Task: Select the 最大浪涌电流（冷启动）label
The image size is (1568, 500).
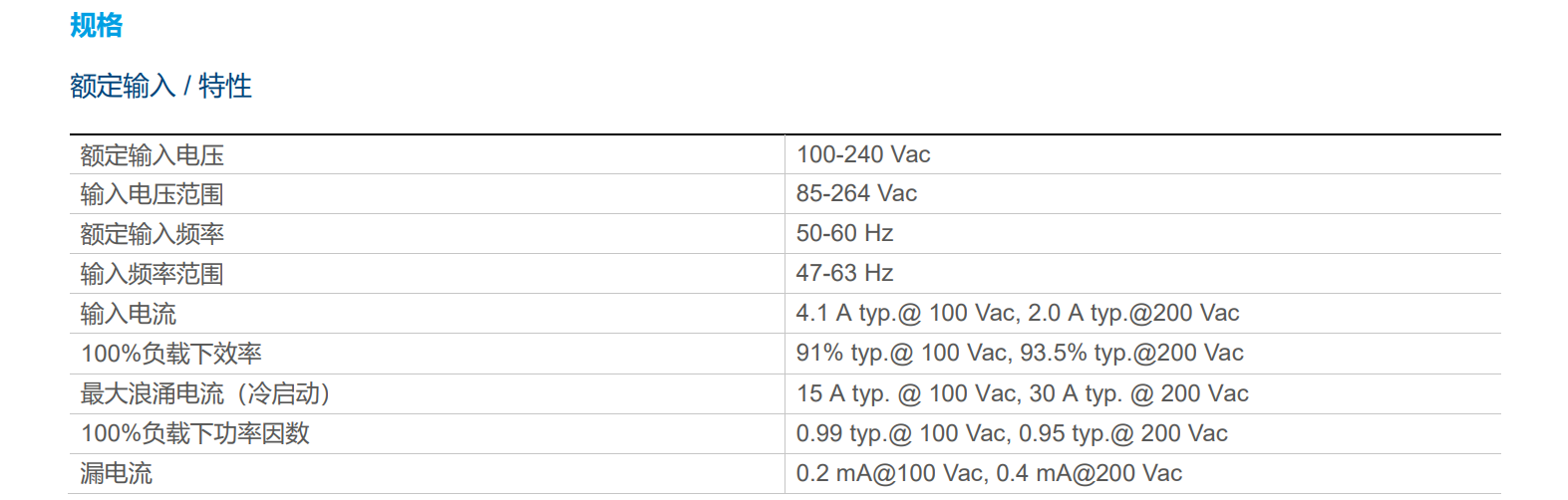Action: (205, 394)
